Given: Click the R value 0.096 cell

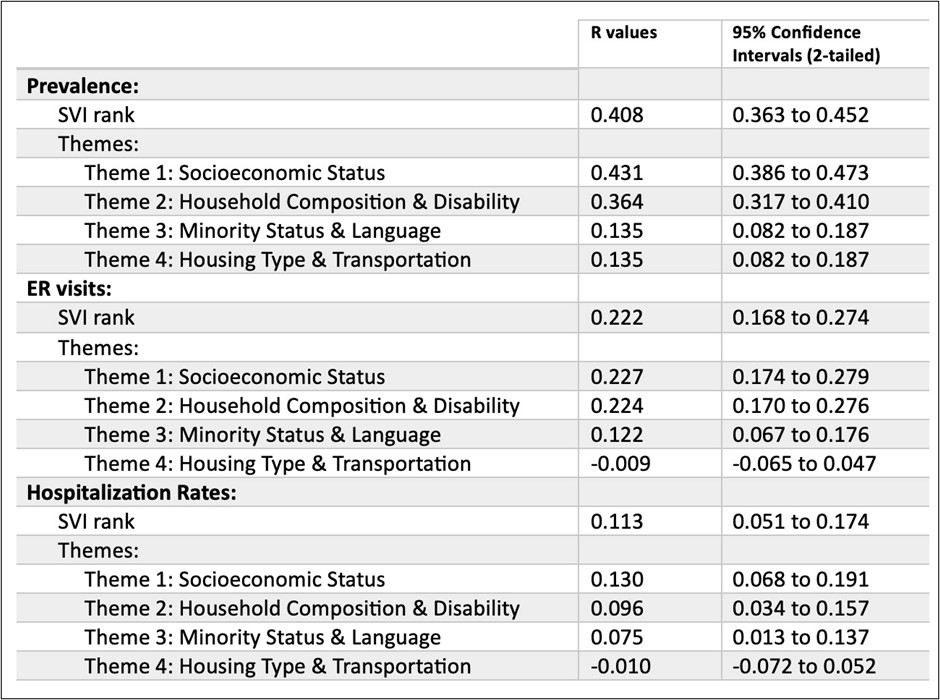Looking at the screenshot, I should click(617, 608).
